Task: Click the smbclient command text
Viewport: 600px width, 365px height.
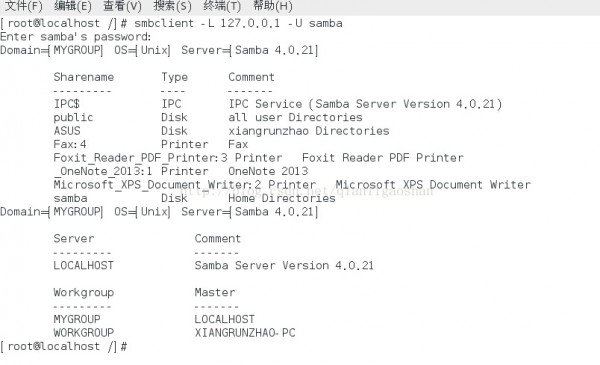Action: (x=238, y=23)
